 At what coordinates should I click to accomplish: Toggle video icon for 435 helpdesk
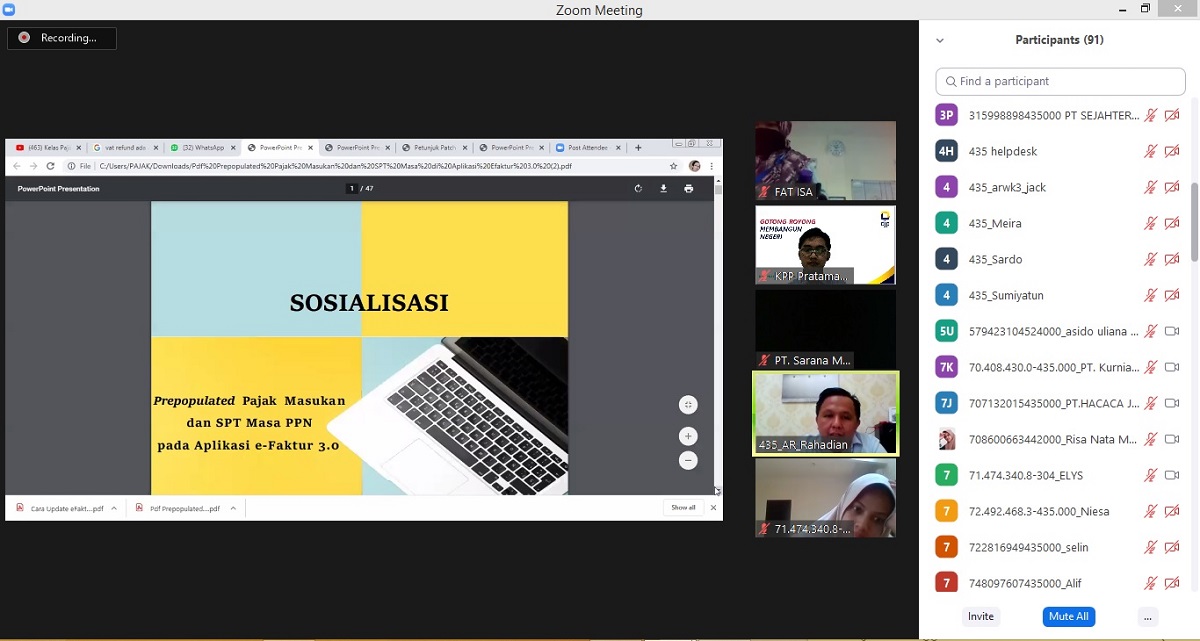click(1172, 151)
